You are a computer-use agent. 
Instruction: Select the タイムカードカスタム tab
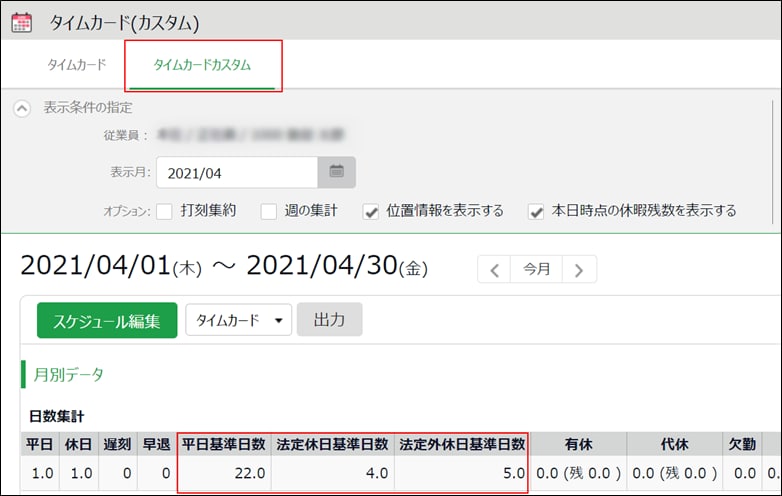(x=202, y=65)
